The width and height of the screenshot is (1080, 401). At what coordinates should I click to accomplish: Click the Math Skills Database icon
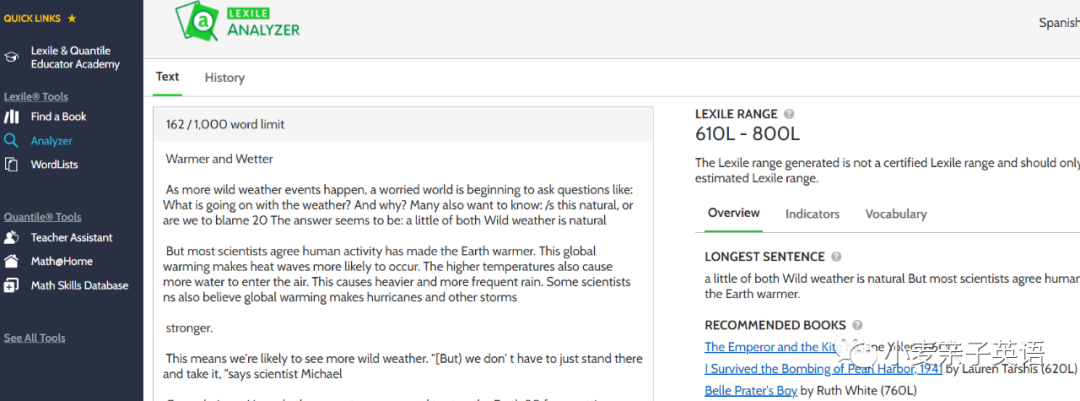(x=11, y=285)
